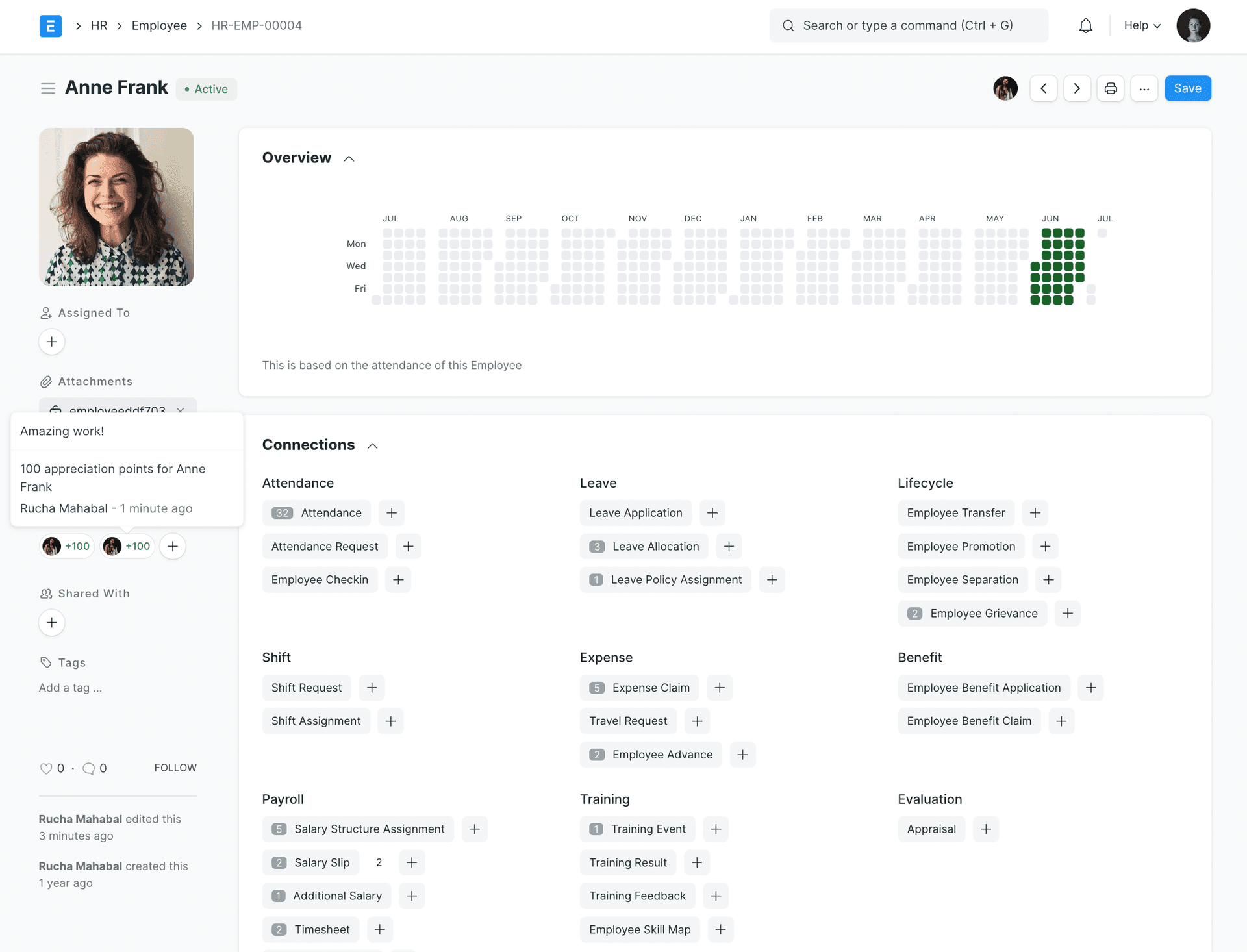Open the Help dropdown
Screen dimensions: 1247x952
pyautogui.click(x=1140, y=25)
